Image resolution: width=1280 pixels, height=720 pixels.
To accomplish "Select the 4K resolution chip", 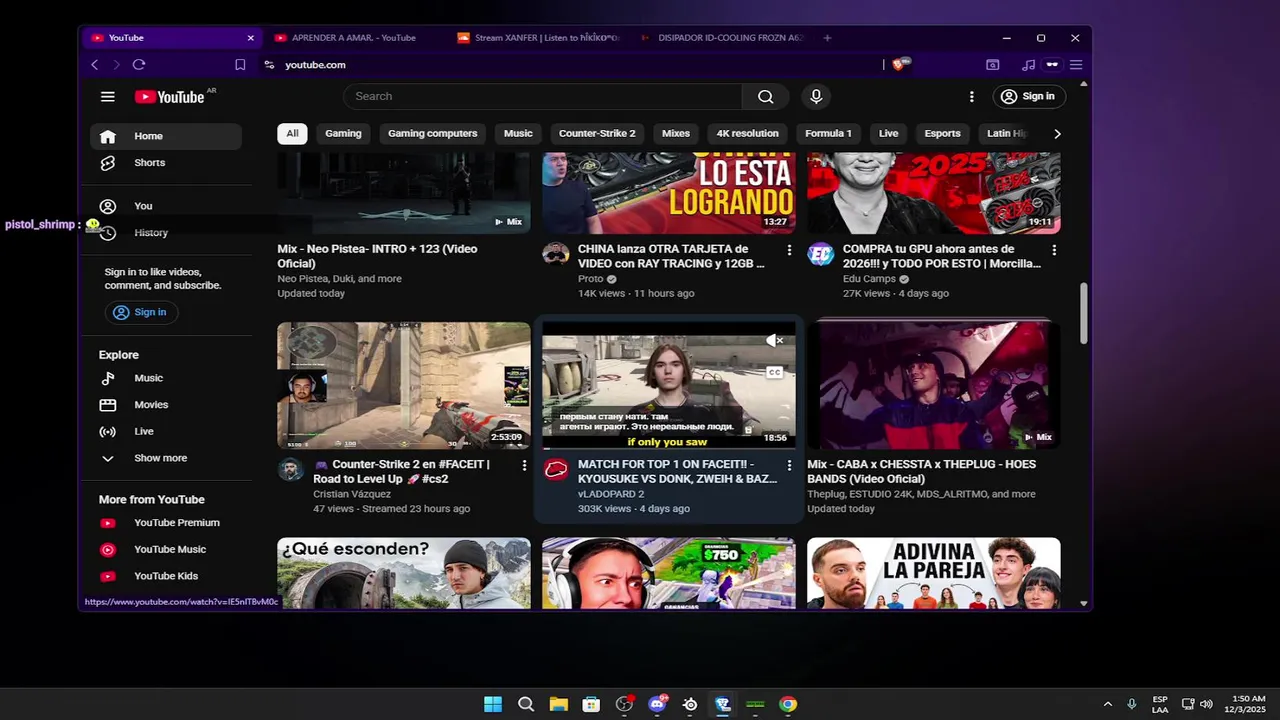I will point(747,133).
